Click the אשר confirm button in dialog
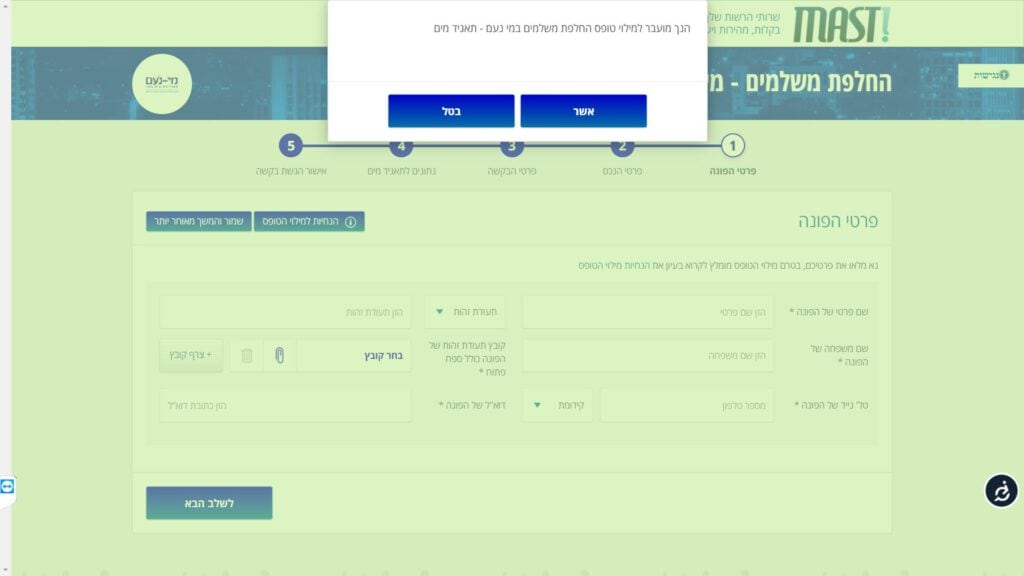Image resolution: width=1024 pixels, height=576 pixels. click(583, 111)
